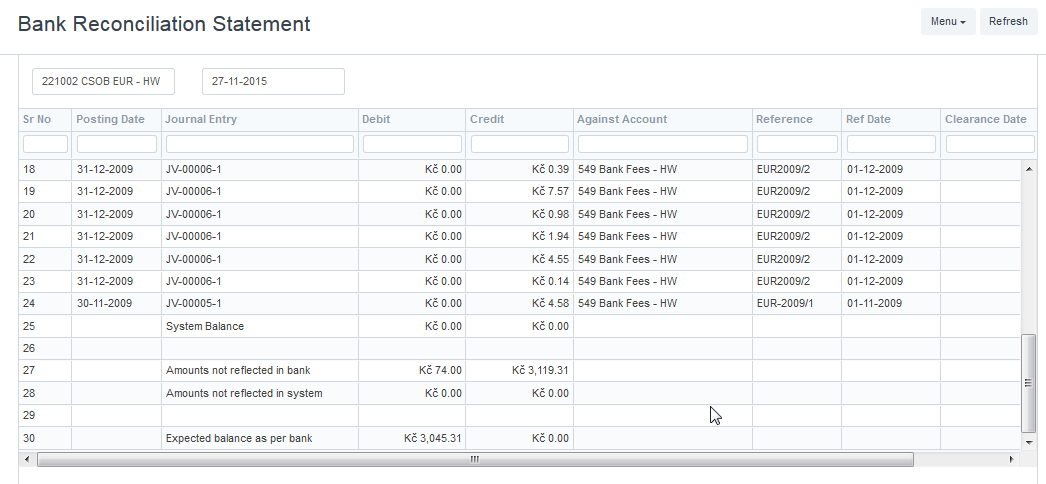Click the bank account field 221002 CSOB EUR - HW
1046x484 pixels.
click(103, 81)
